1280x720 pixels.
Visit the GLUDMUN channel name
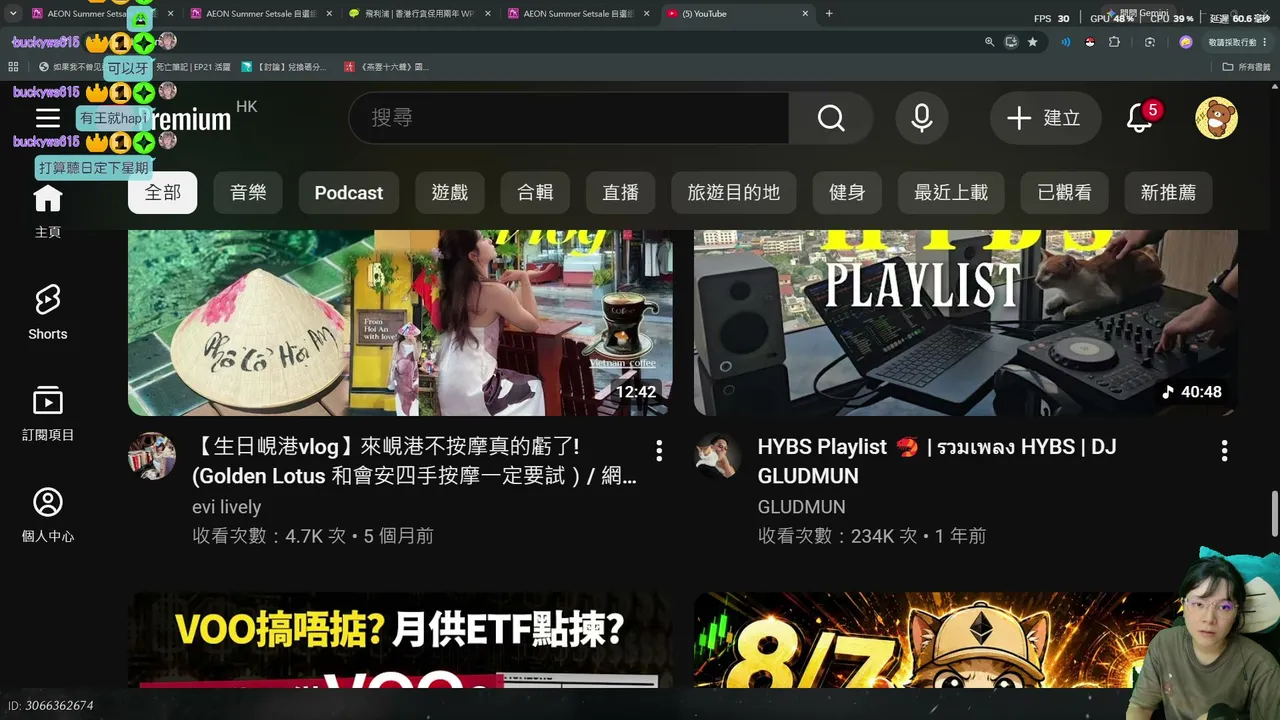pyautogui.click(x=802, y=507)
